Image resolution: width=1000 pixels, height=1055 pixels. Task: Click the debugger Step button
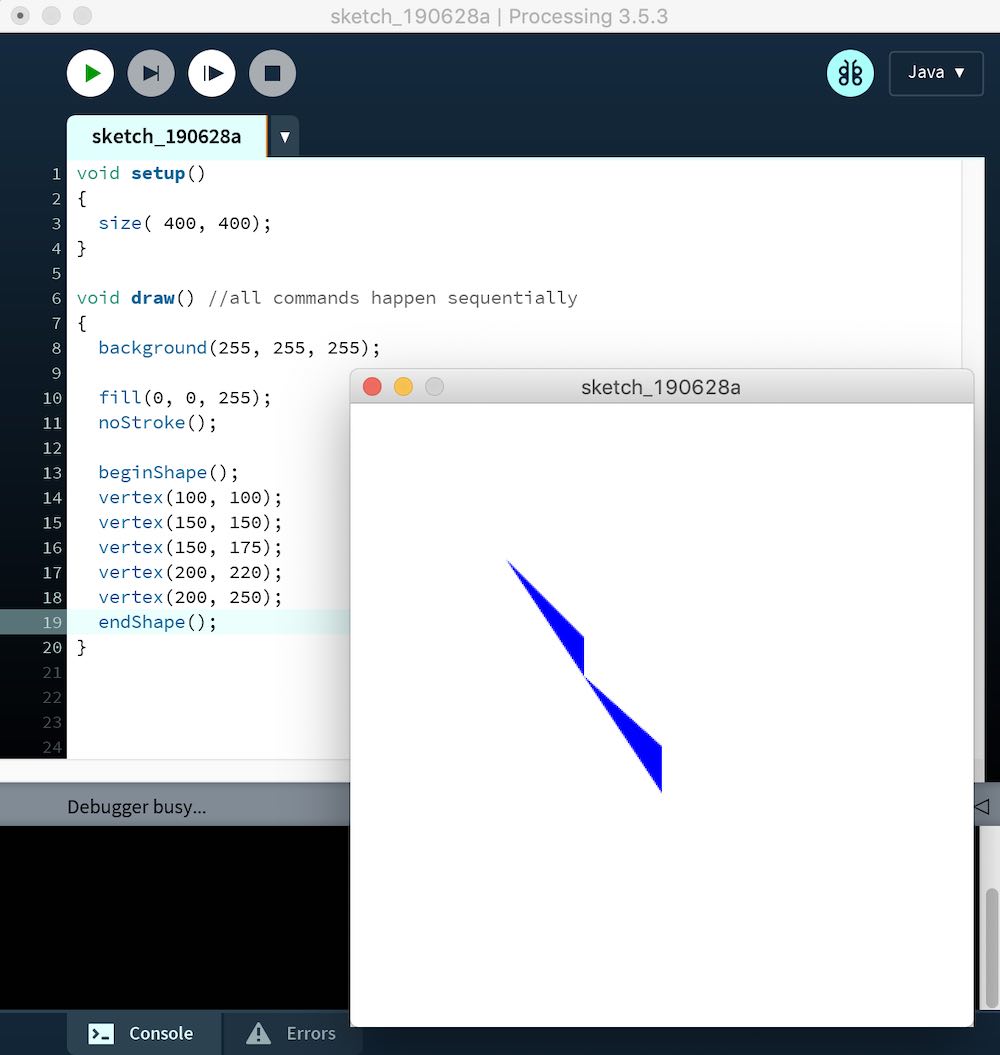[151, 73]
